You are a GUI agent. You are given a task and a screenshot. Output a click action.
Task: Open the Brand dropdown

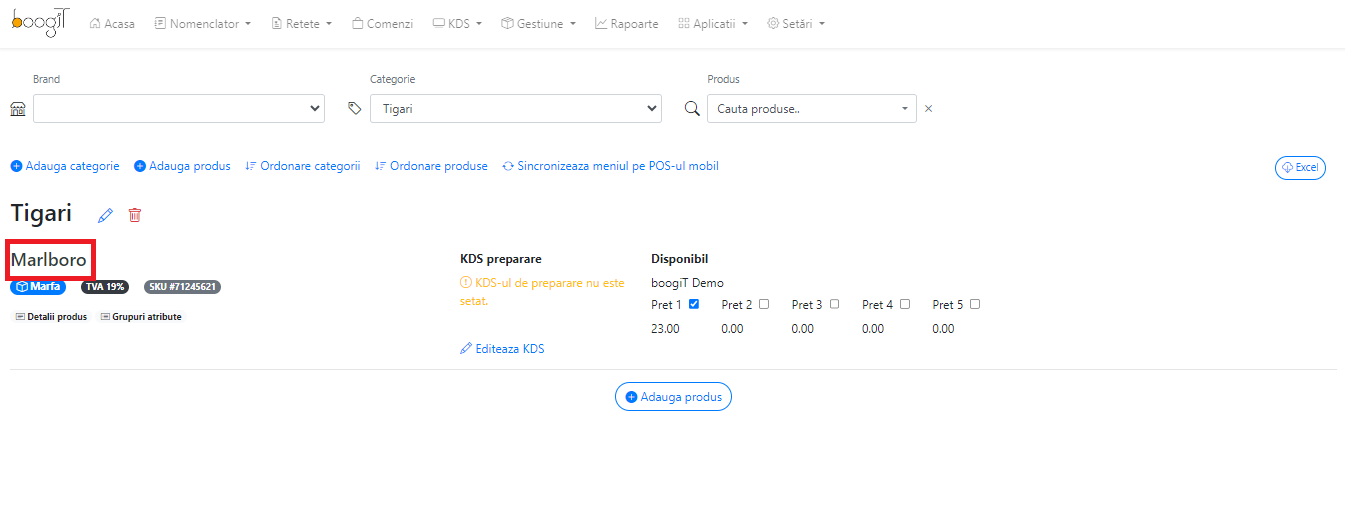coord(179,108)
